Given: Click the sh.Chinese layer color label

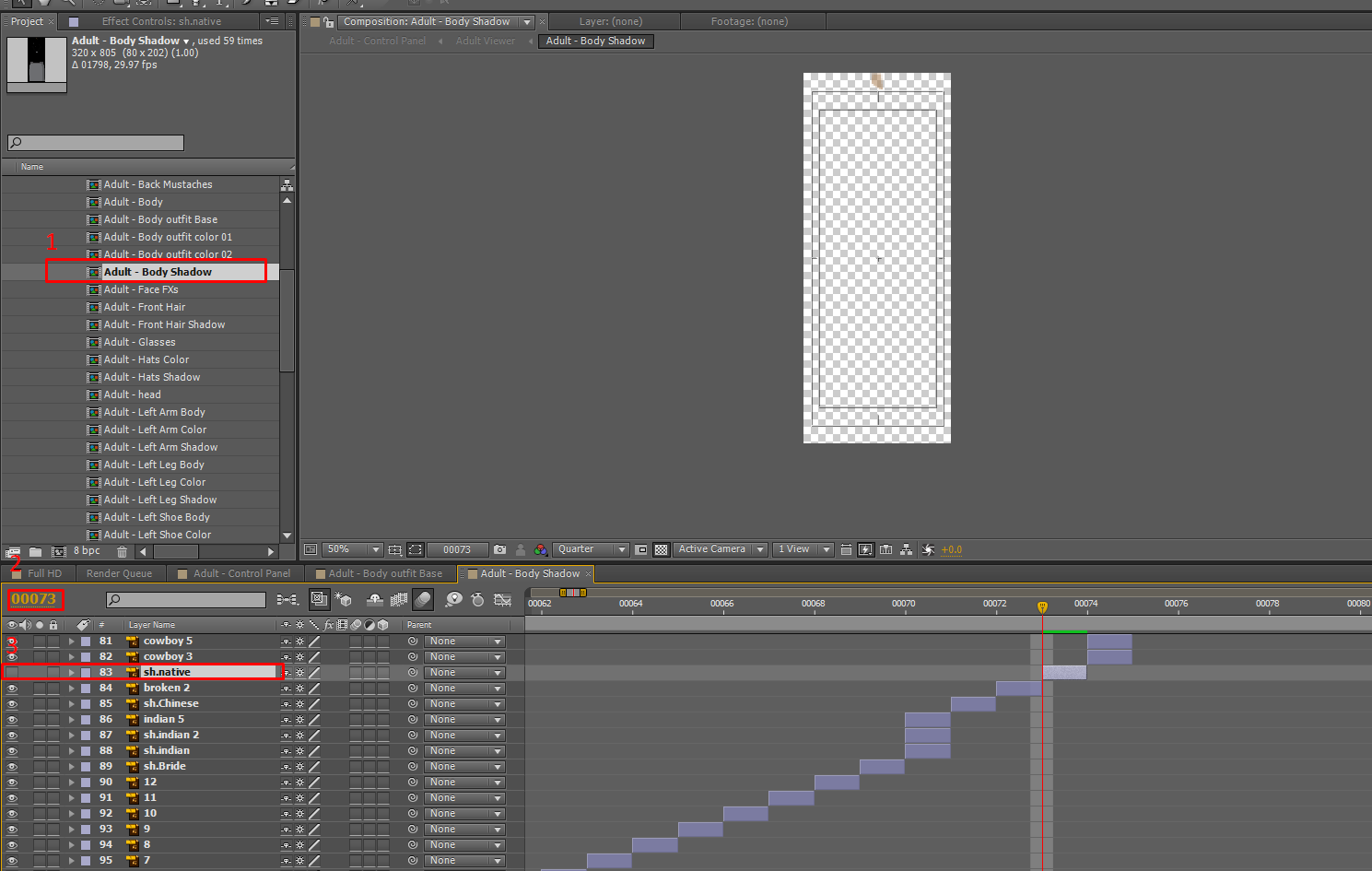Looking at the screenshot, I should click(86, 704).
